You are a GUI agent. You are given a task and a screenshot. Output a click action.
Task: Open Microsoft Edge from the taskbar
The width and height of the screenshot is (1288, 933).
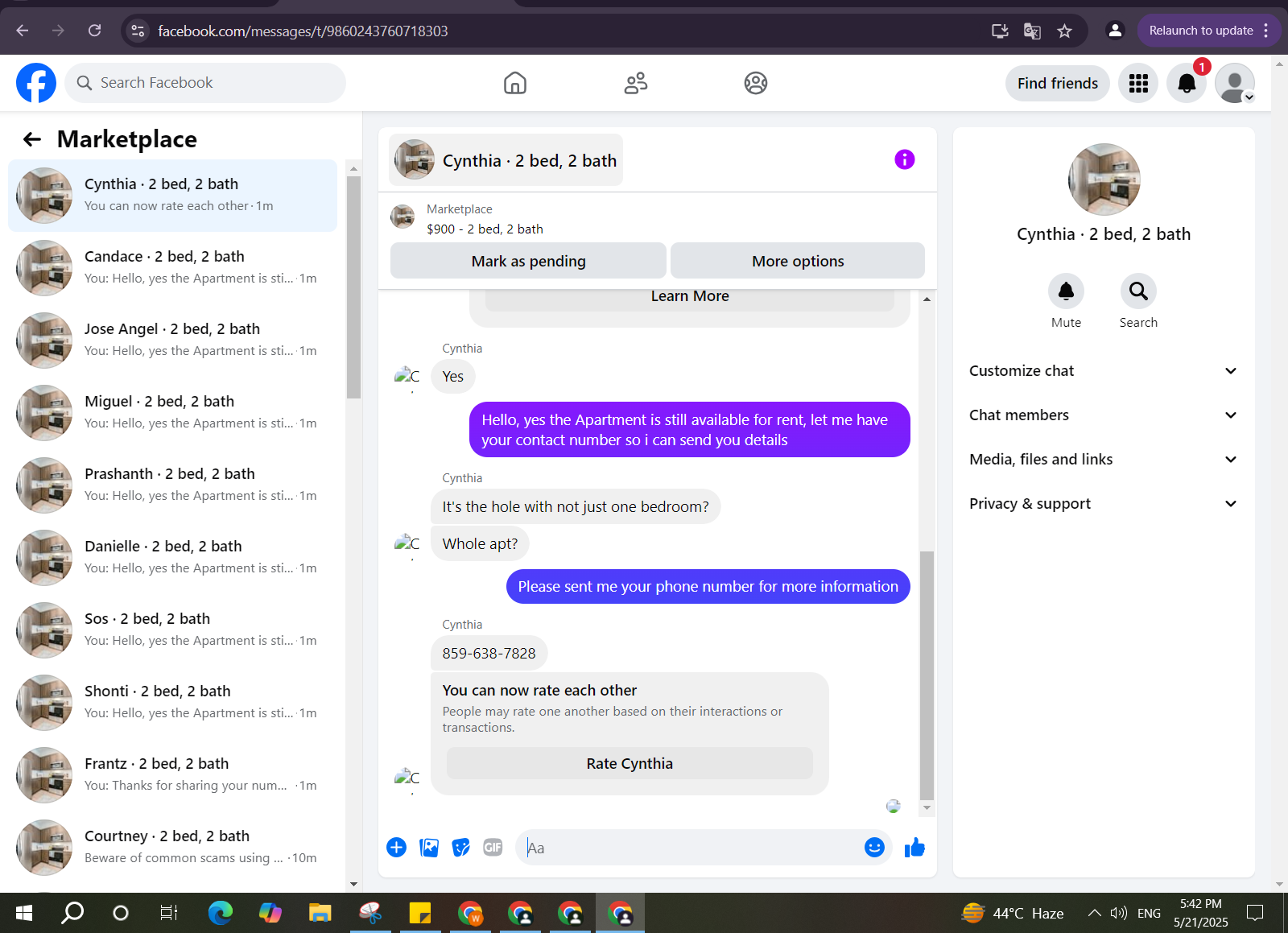(x=221, y=913)
